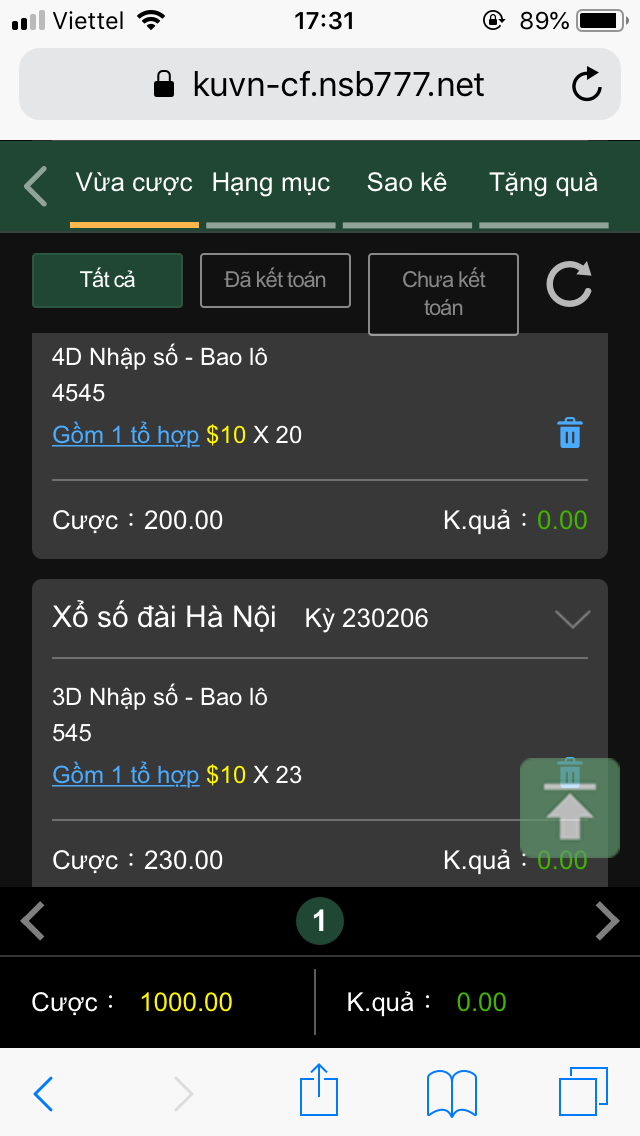Show Safari open tabs
Viewport: 640px width, 1136px height.
tap(582, 1092)
